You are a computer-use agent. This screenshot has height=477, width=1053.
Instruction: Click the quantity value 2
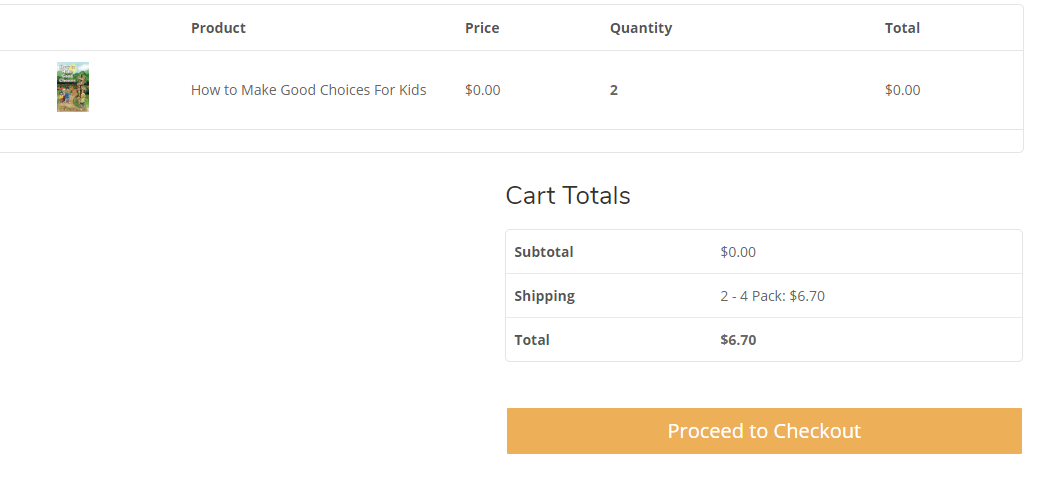point(614,90)
